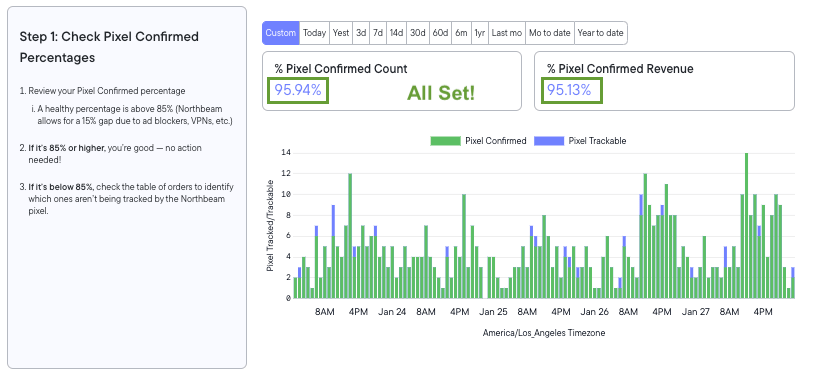Viewport: 817px width, 377px height.
Task: Toggle the Pixel Confirmed legend swatch
Action: click(x=445, y=141)
